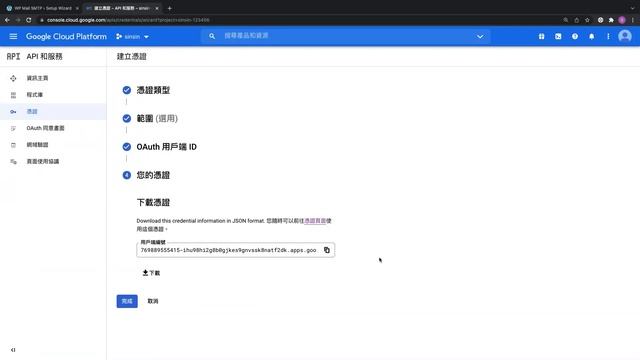The image size is (640, 360).
Task: Click the Cancel button
Action: [153, 301]
